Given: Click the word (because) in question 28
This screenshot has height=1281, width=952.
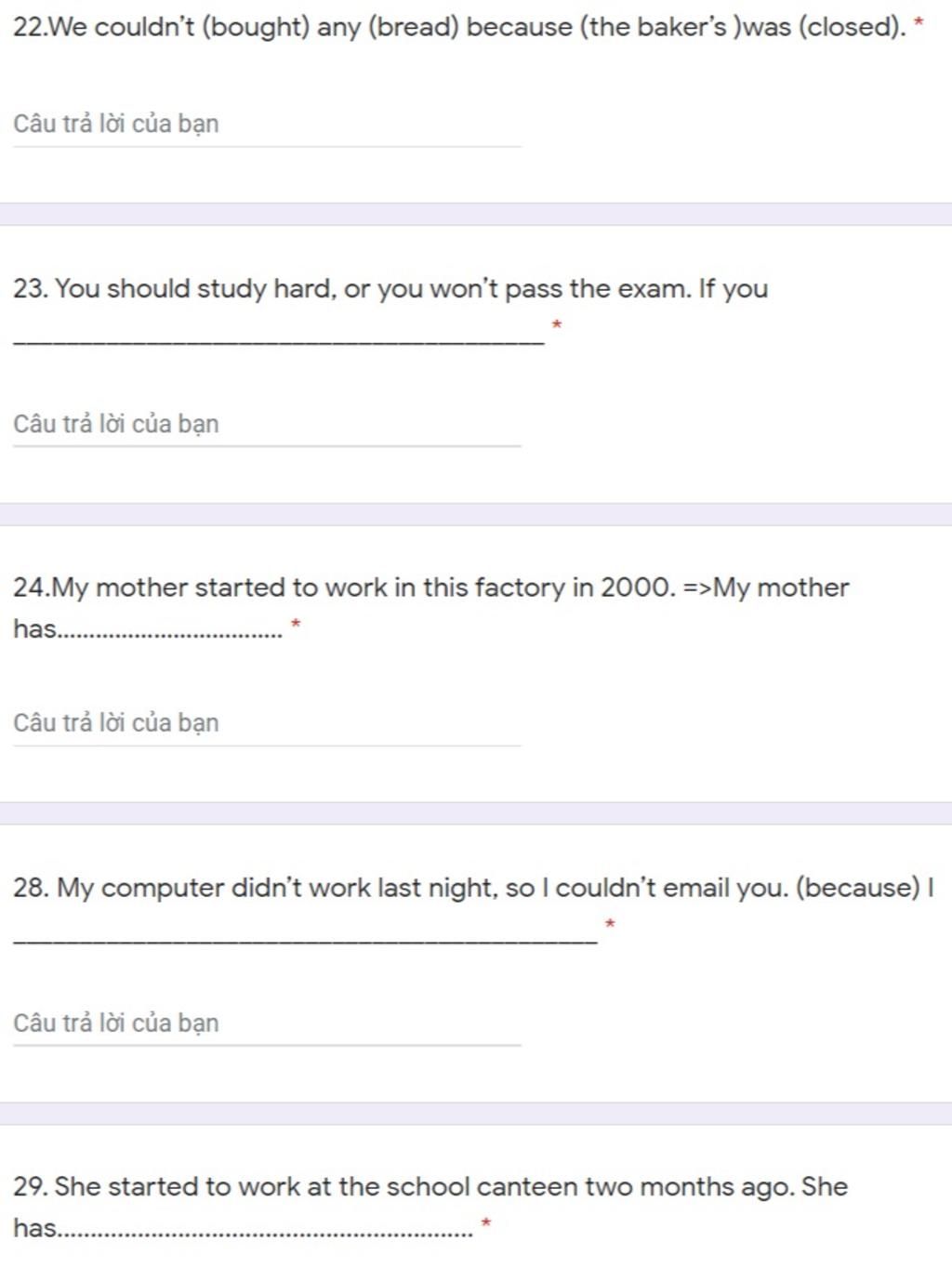Looking at the screenshot, I should point(858,888).
